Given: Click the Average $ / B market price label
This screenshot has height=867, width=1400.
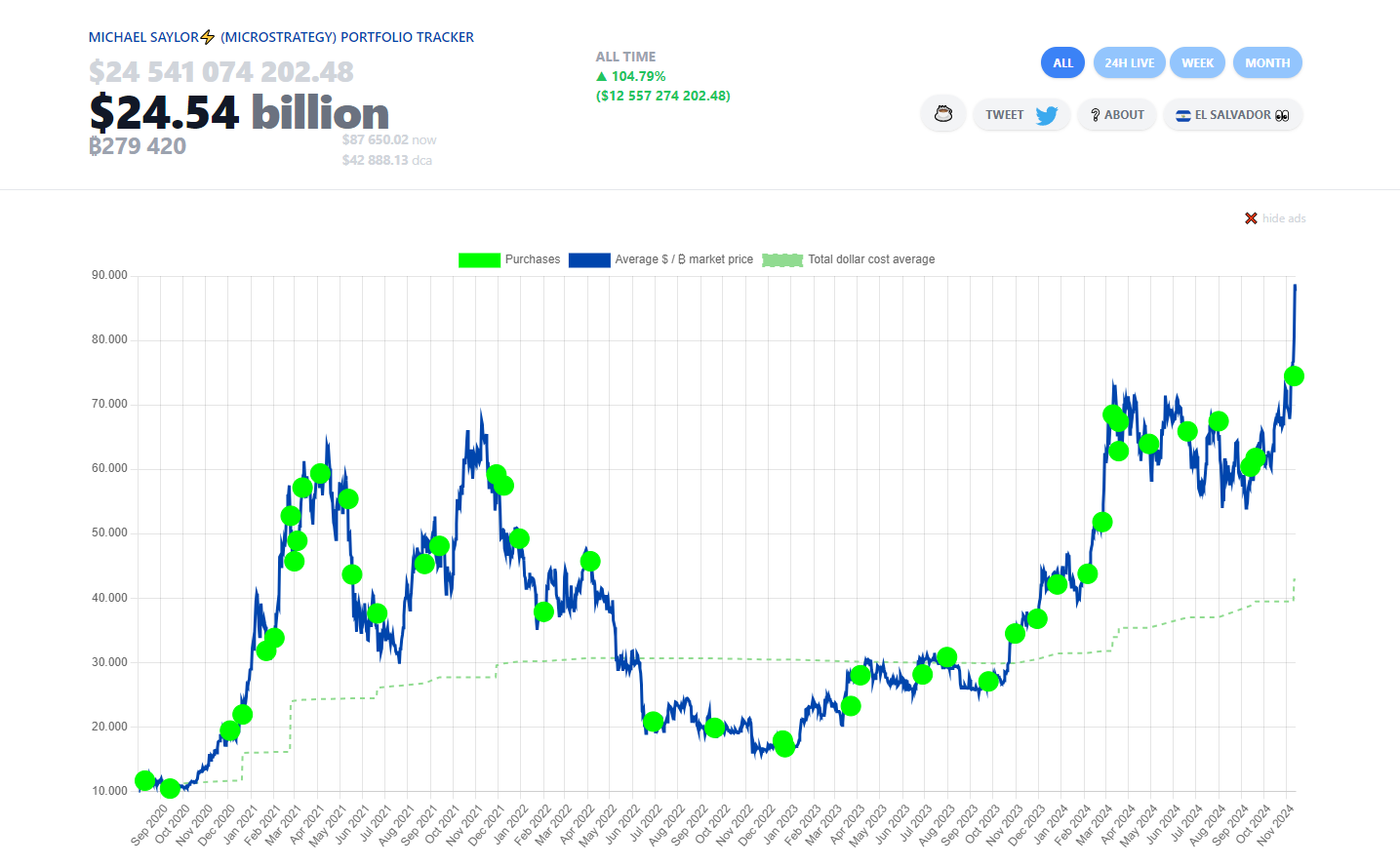Looking at the screenshot, I should [684, 259].
